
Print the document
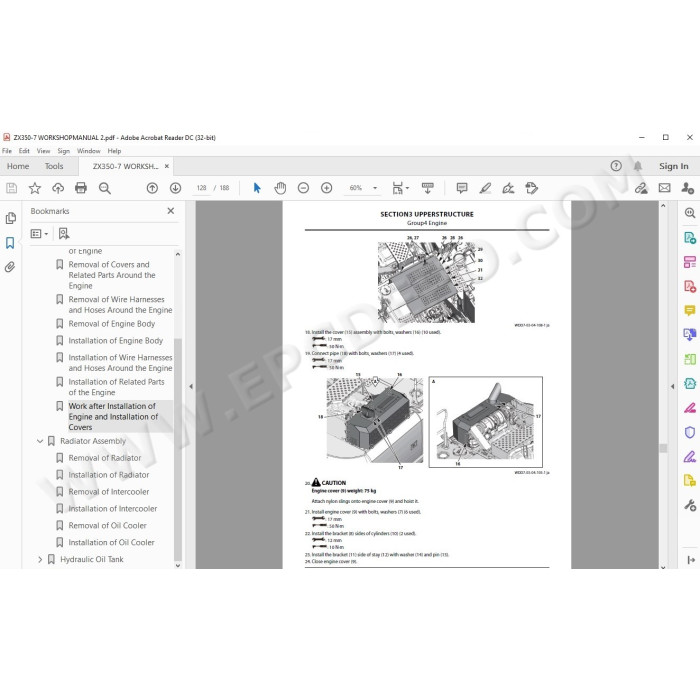(x=81, y=188)
